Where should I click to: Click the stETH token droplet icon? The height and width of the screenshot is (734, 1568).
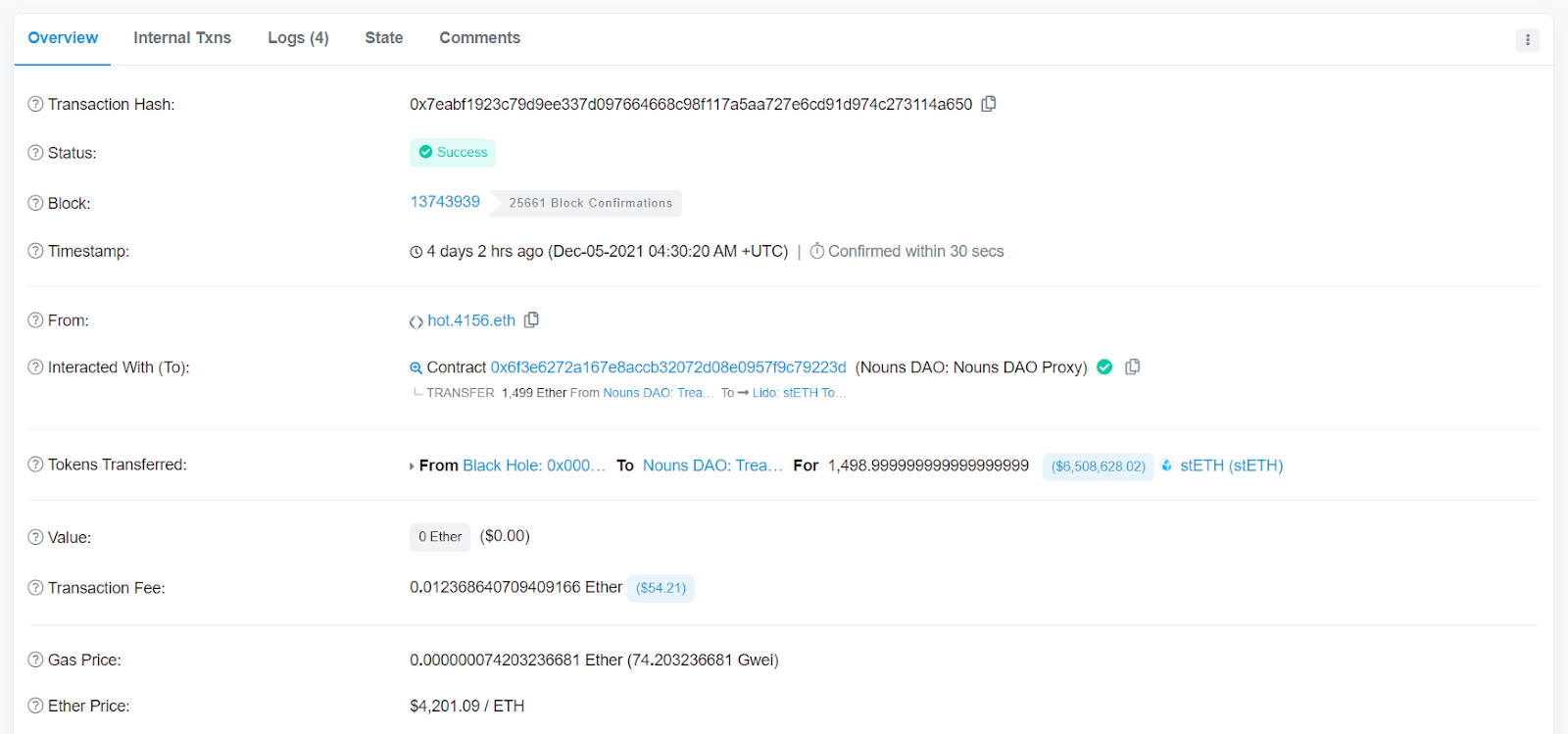click(x=1167, y=465)
